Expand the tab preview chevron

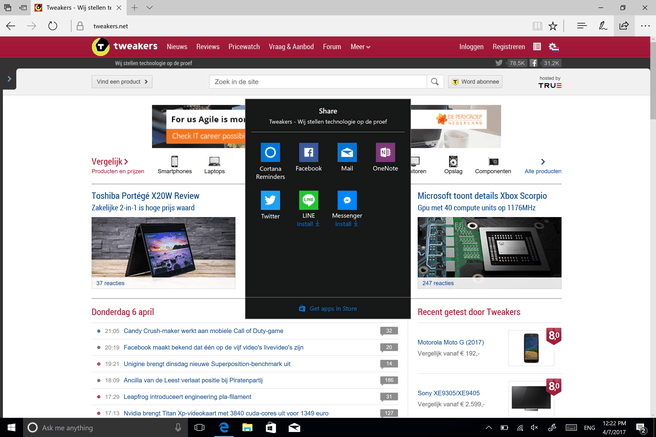pos(149,8)
